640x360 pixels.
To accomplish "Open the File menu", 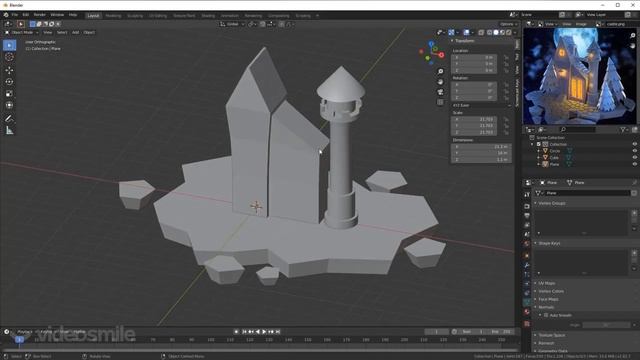I will click(x=15, y=15).
